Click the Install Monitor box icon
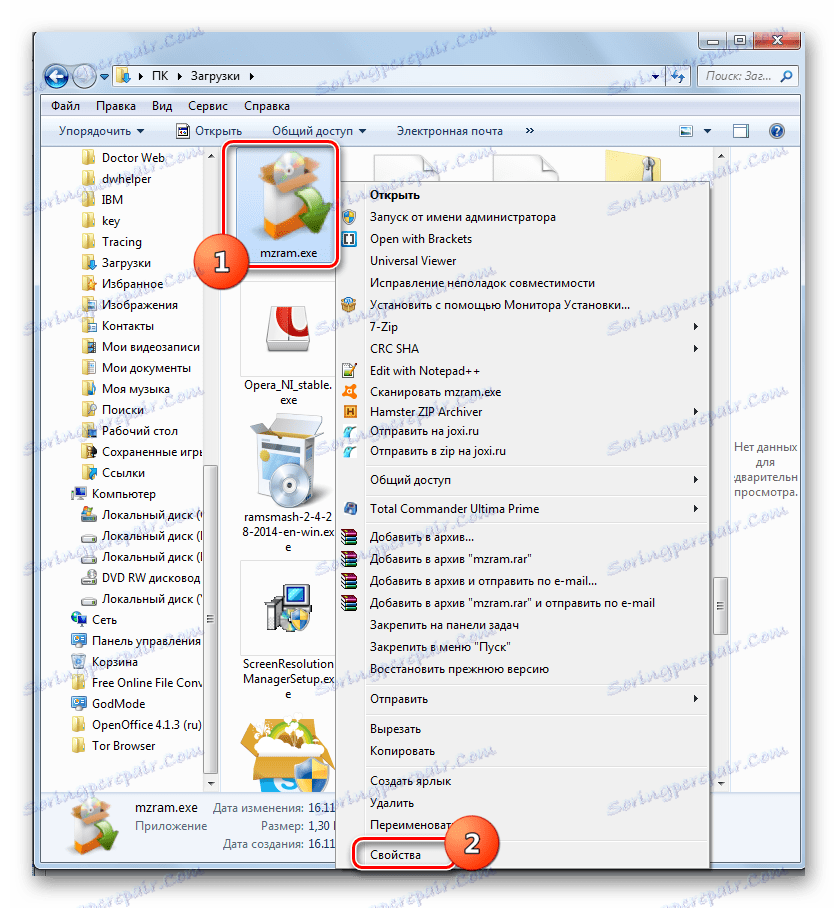 (x=349, y=305)
